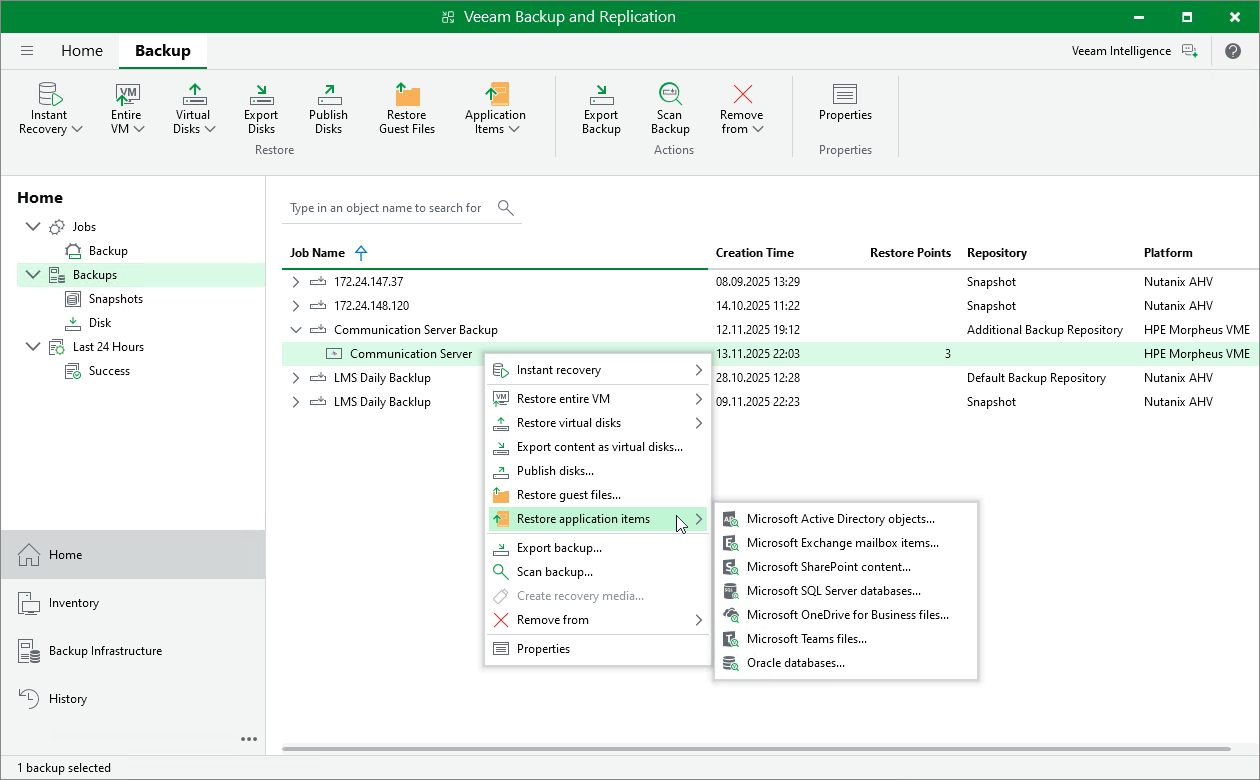1260x780 pixels.
Task: Switch to the Home tab
Action: point(82,50)
